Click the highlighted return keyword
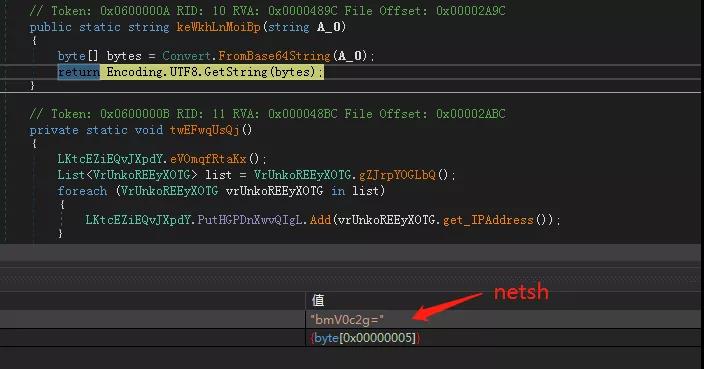 click(x=79, y=72)
